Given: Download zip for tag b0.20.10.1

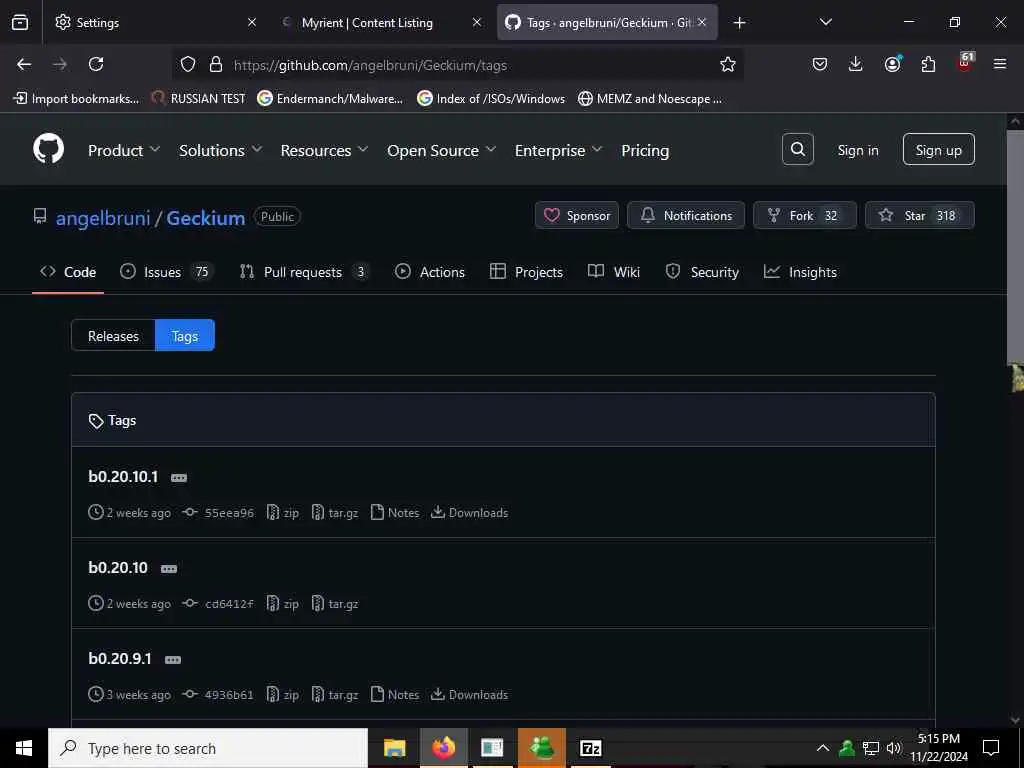Looking at the screenshot, I should [x=283, y=513].
